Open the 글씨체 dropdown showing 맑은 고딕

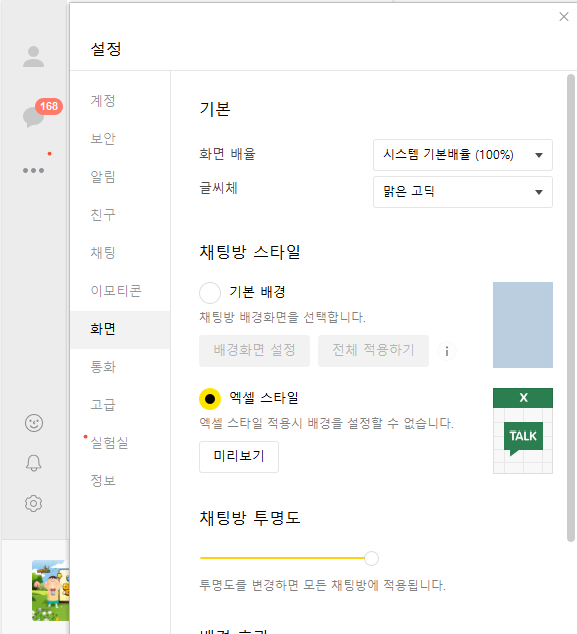pos(463,192)
